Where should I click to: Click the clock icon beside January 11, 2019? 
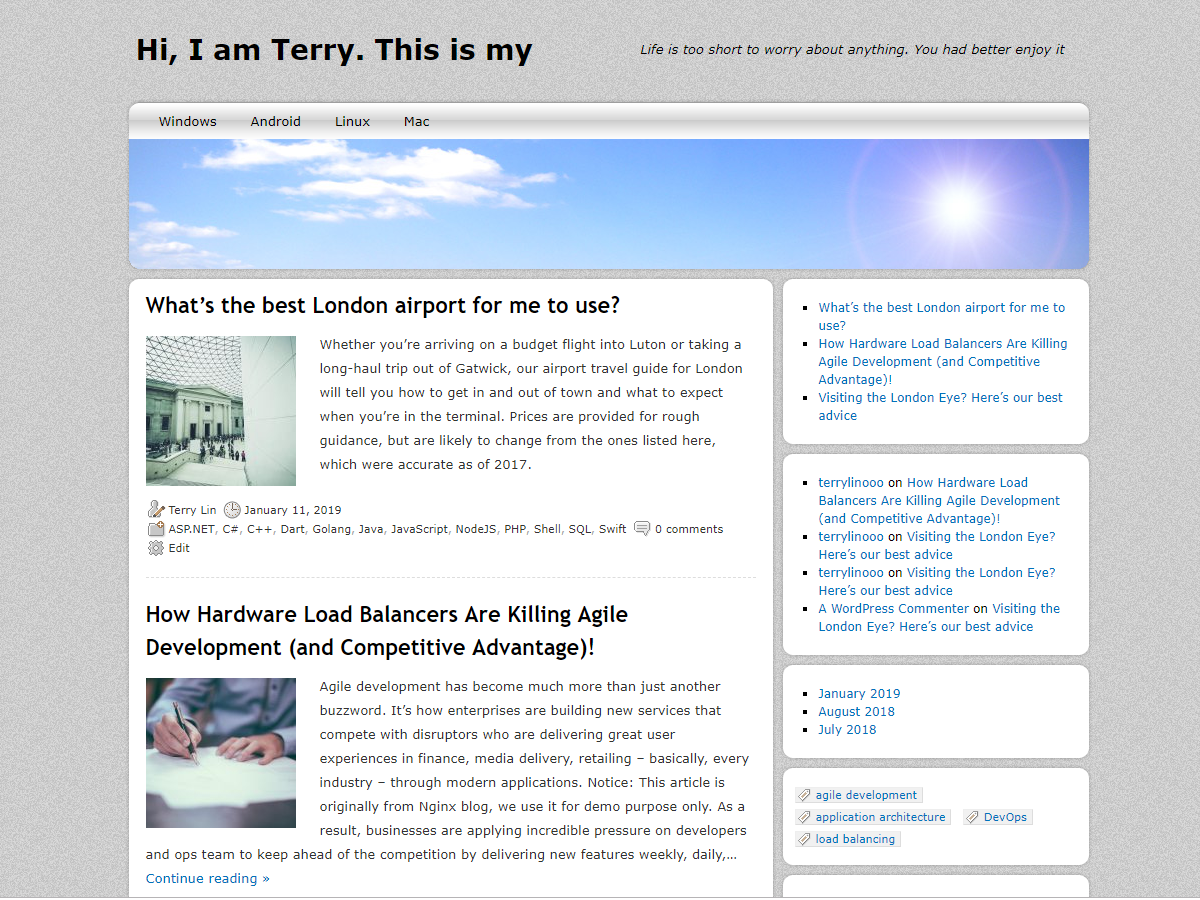pos(232,510)
